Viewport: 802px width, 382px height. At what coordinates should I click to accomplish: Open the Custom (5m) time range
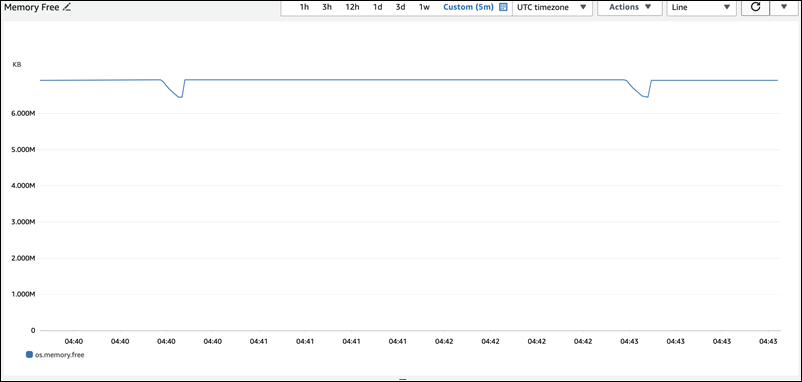pos(469,7)
